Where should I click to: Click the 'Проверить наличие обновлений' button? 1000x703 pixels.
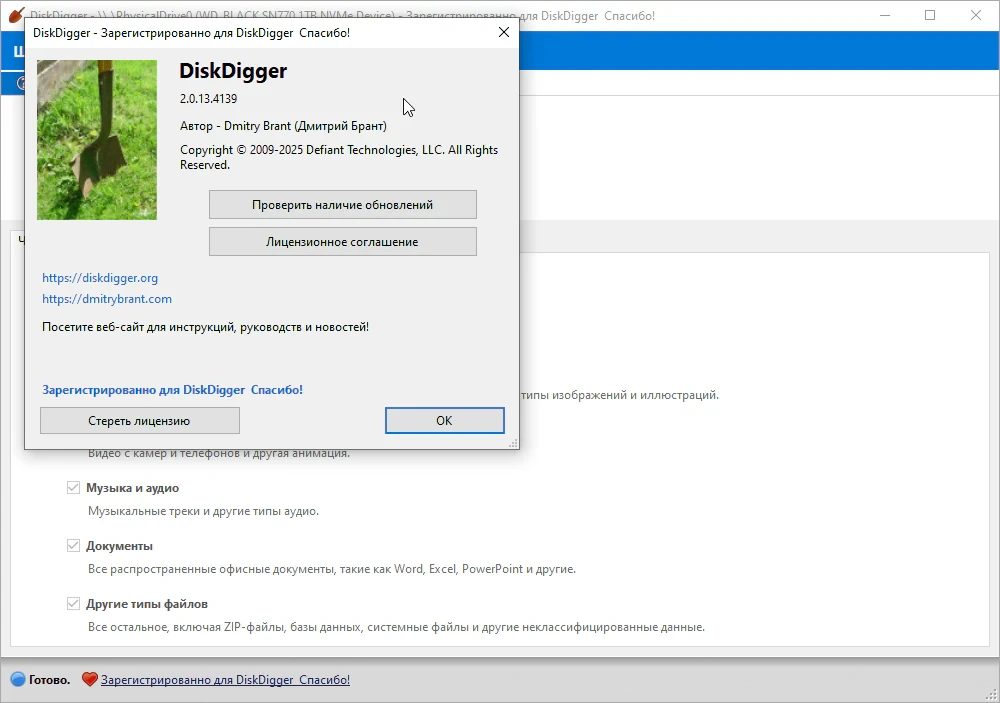coord(342,205)
